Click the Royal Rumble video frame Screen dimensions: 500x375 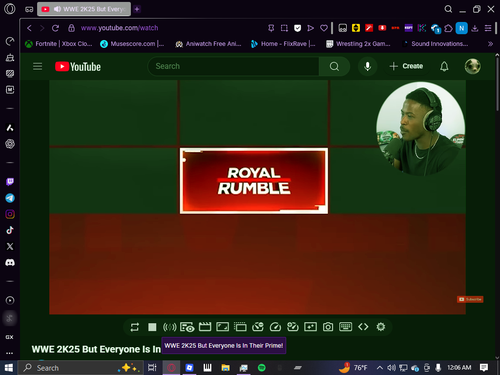[254, 181]
